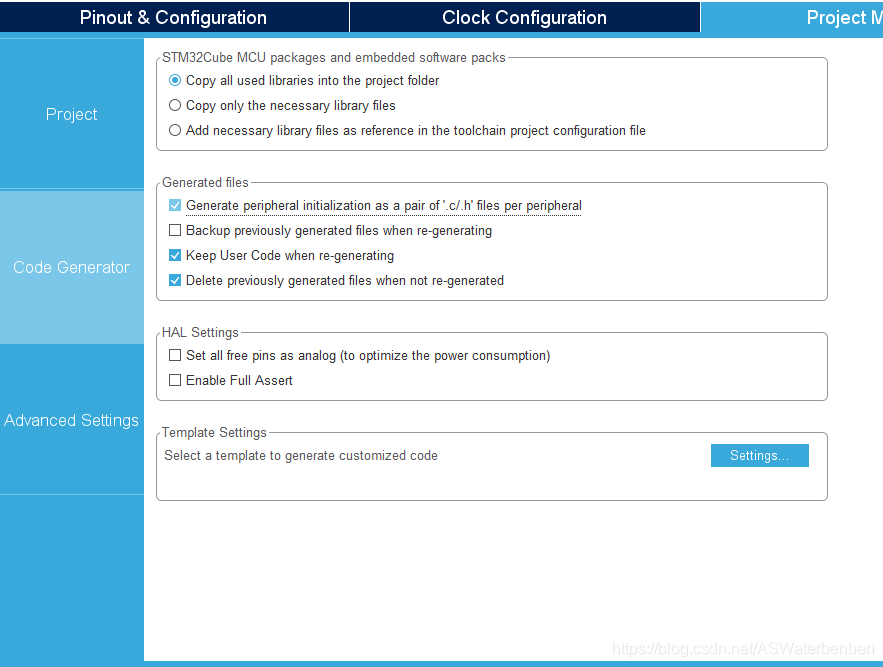This screenshot has width=883, height=667.
Task: Click the Enable Full Assert label
Action: click(x=239, y=381)
